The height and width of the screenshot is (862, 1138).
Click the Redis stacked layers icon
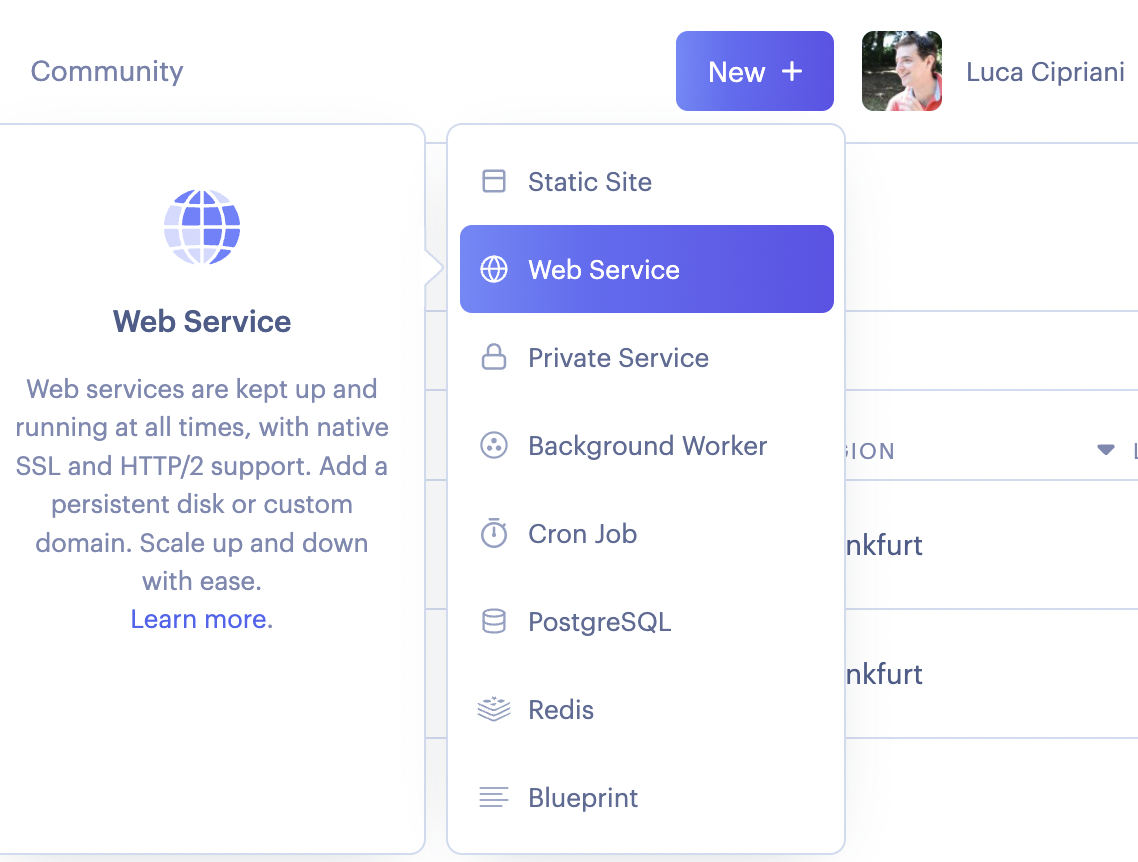494,710
